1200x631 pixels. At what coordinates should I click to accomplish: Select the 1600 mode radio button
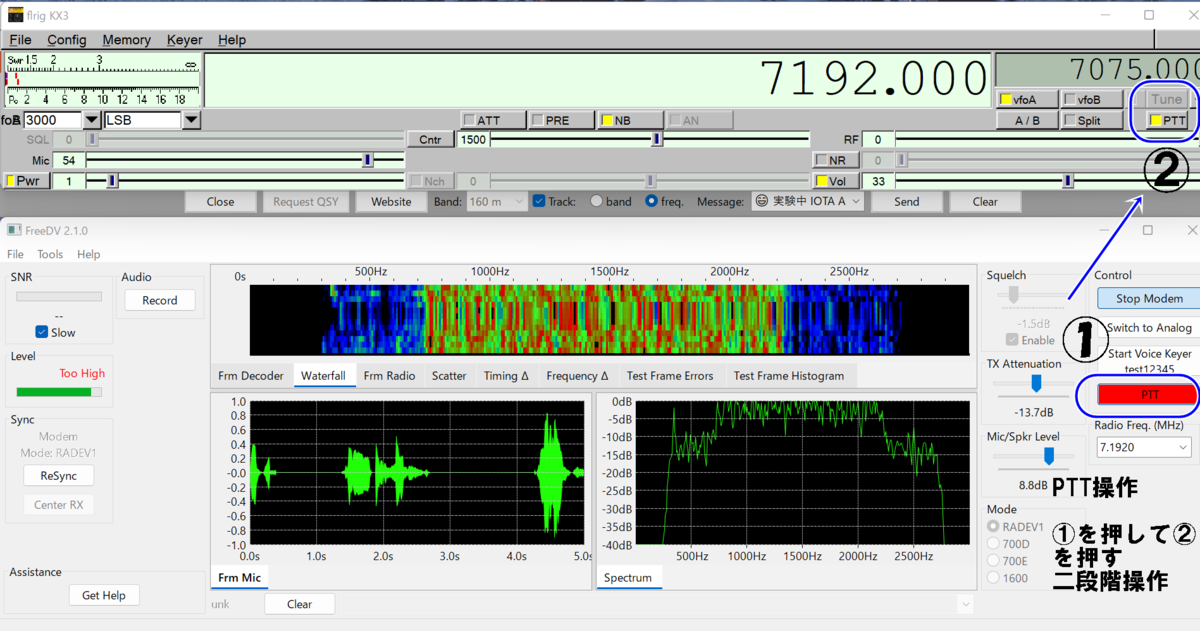coord(993,577)
